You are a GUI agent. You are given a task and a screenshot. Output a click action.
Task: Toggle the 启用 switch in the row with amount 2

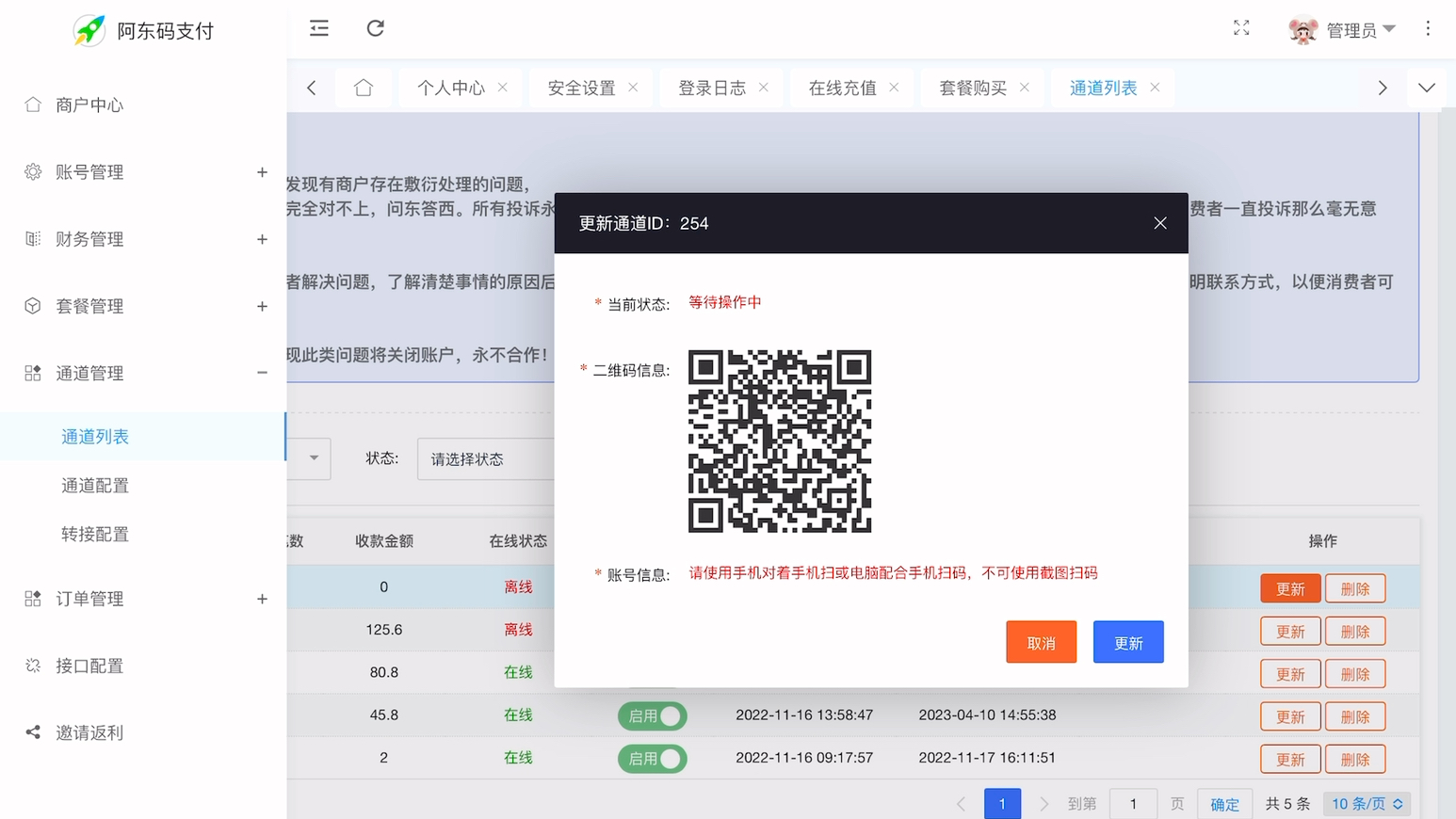click(653, 759)
